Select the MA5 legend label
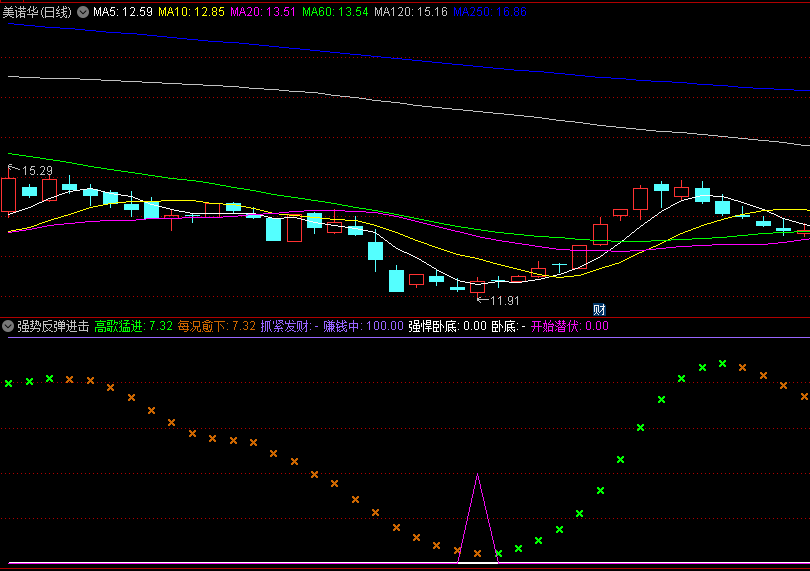 point(123,12)
